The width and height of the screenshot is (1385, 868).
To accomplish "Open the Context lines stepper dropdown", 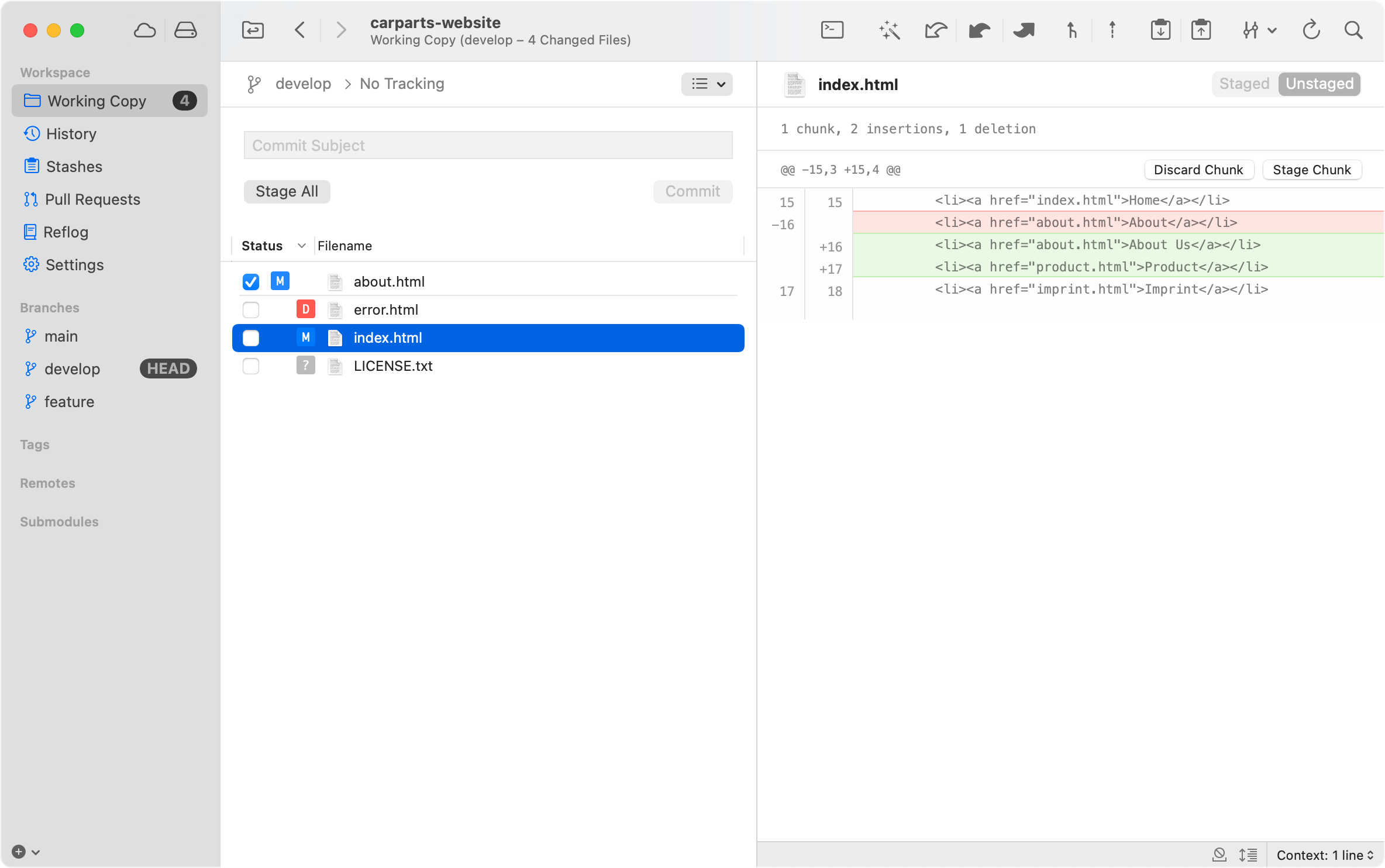I will click(x=1324, y=855).
